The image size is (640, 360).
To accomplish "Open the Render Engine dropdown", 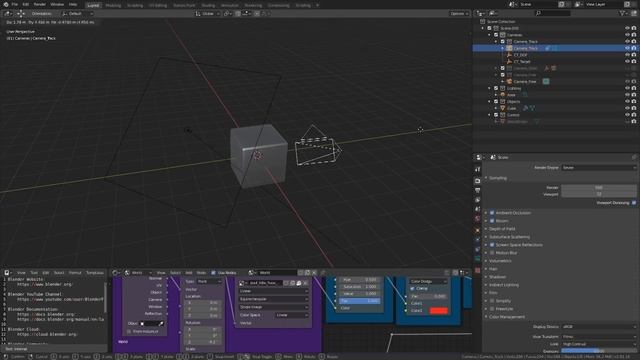I will (x=598, y=168).
